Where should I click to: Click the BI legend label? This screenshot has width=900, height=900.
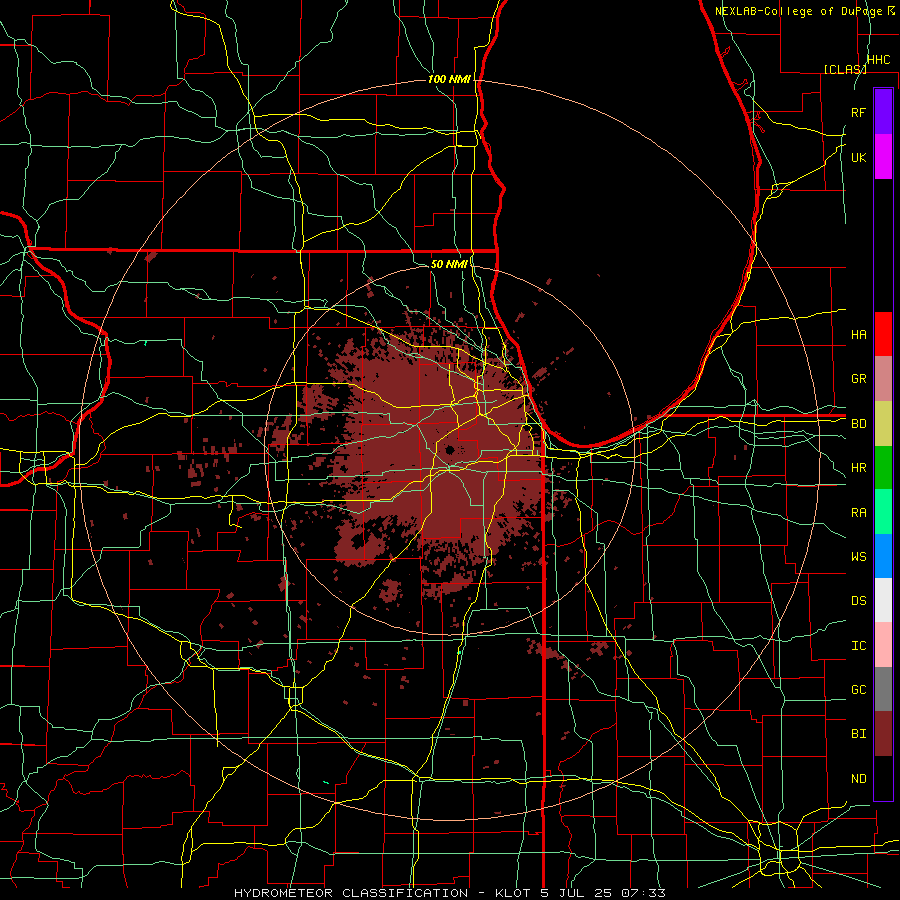point(859,734)
